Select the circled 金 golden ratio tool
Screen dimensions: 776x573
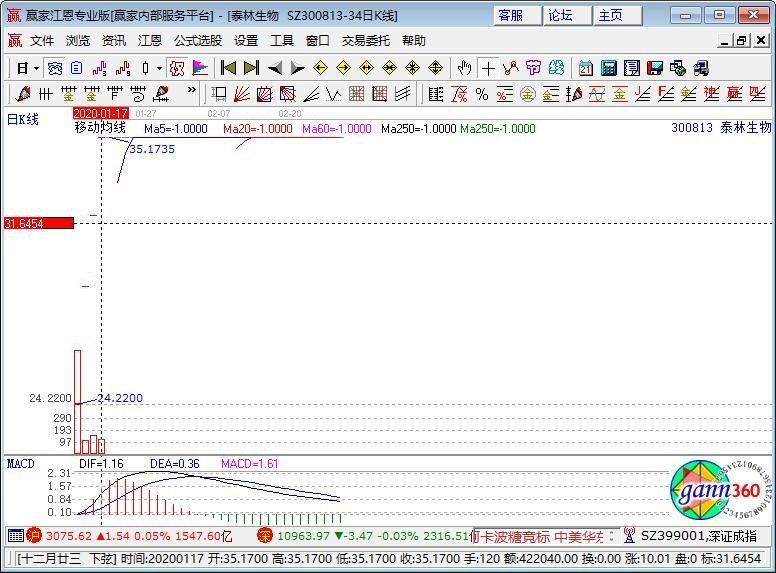pyautogui.click(x=528, y=94)
